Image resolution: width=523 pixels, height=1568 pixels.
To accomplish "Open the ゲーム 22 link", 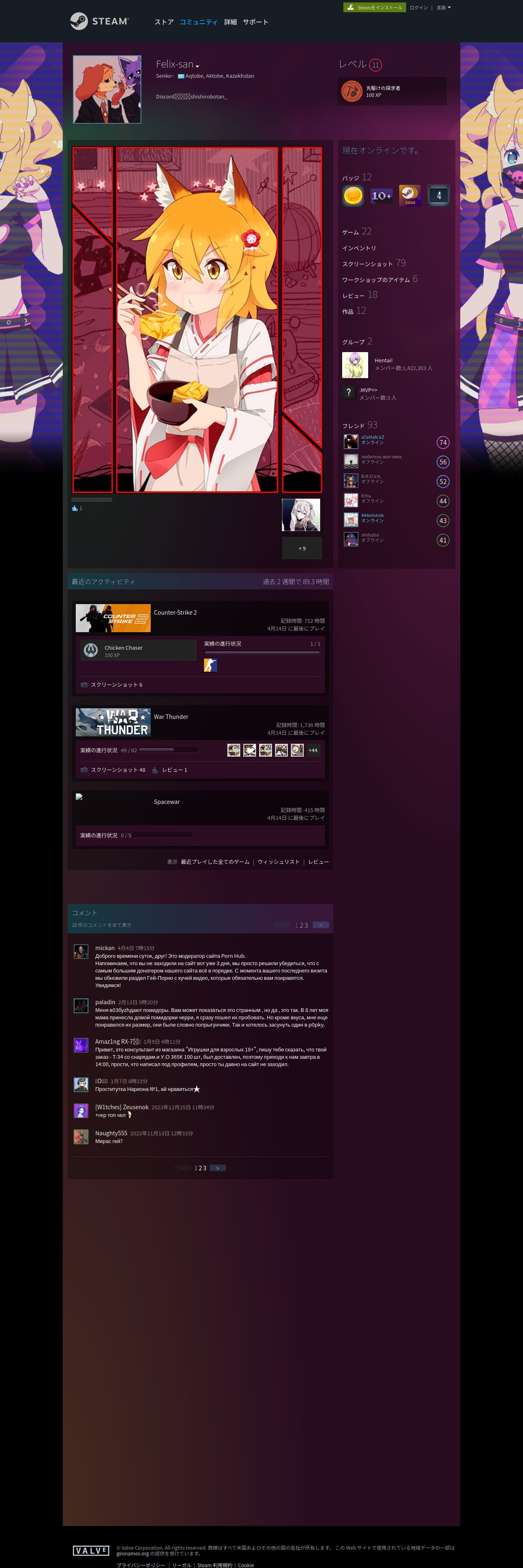I will pyautogui.click(x=357, y=231).
